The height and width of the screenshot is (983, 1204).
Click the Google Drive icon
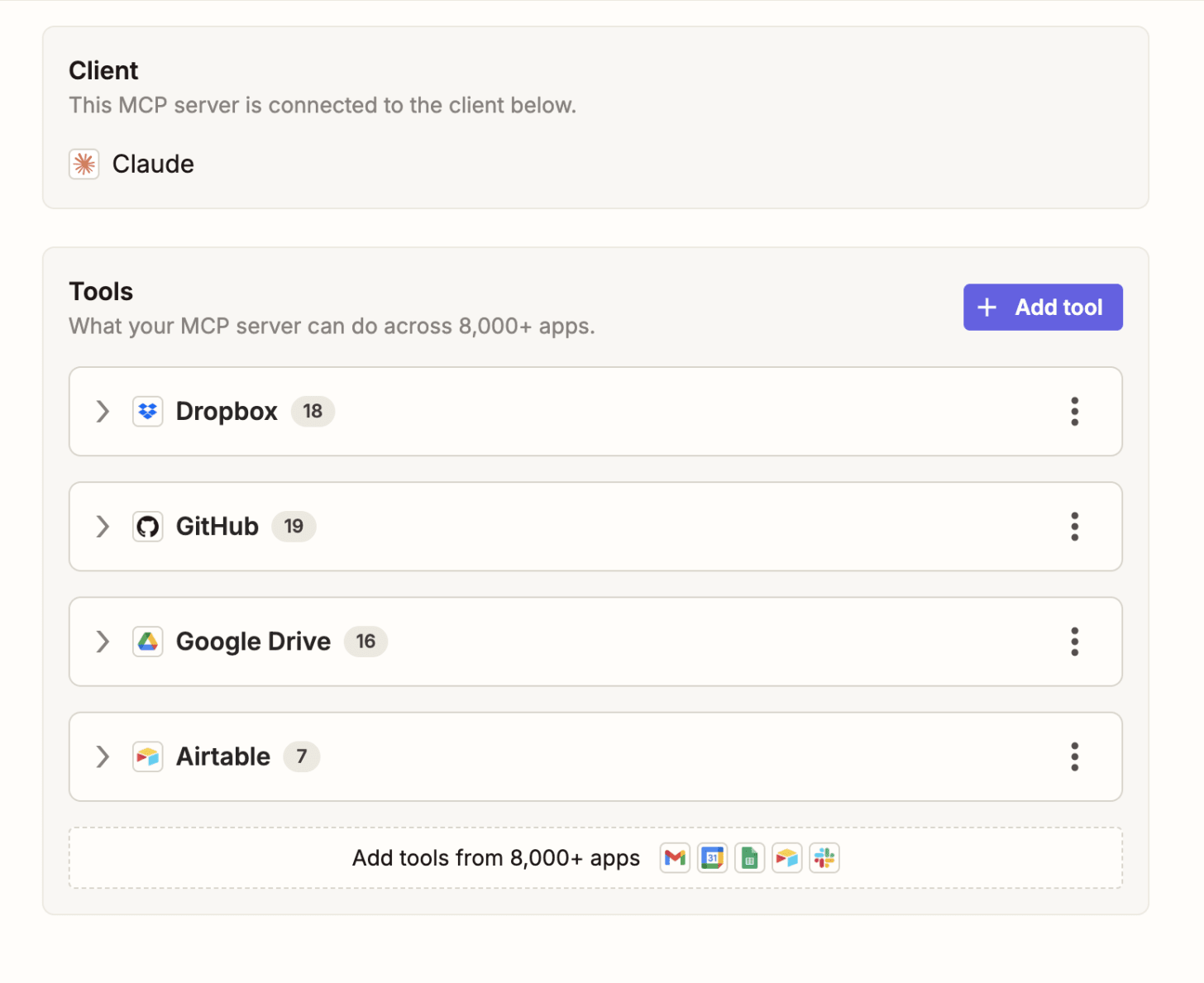coord(148,642)
